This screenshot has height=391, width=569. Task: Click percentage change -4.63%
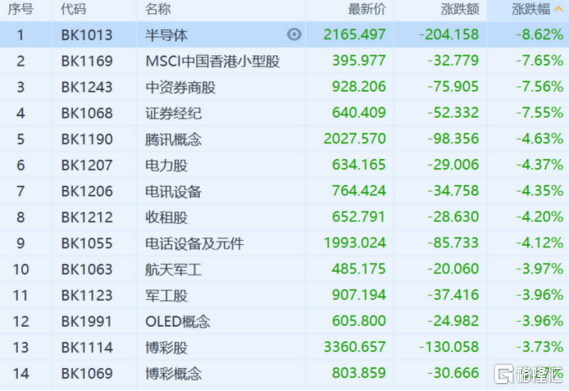click(540, 139)
